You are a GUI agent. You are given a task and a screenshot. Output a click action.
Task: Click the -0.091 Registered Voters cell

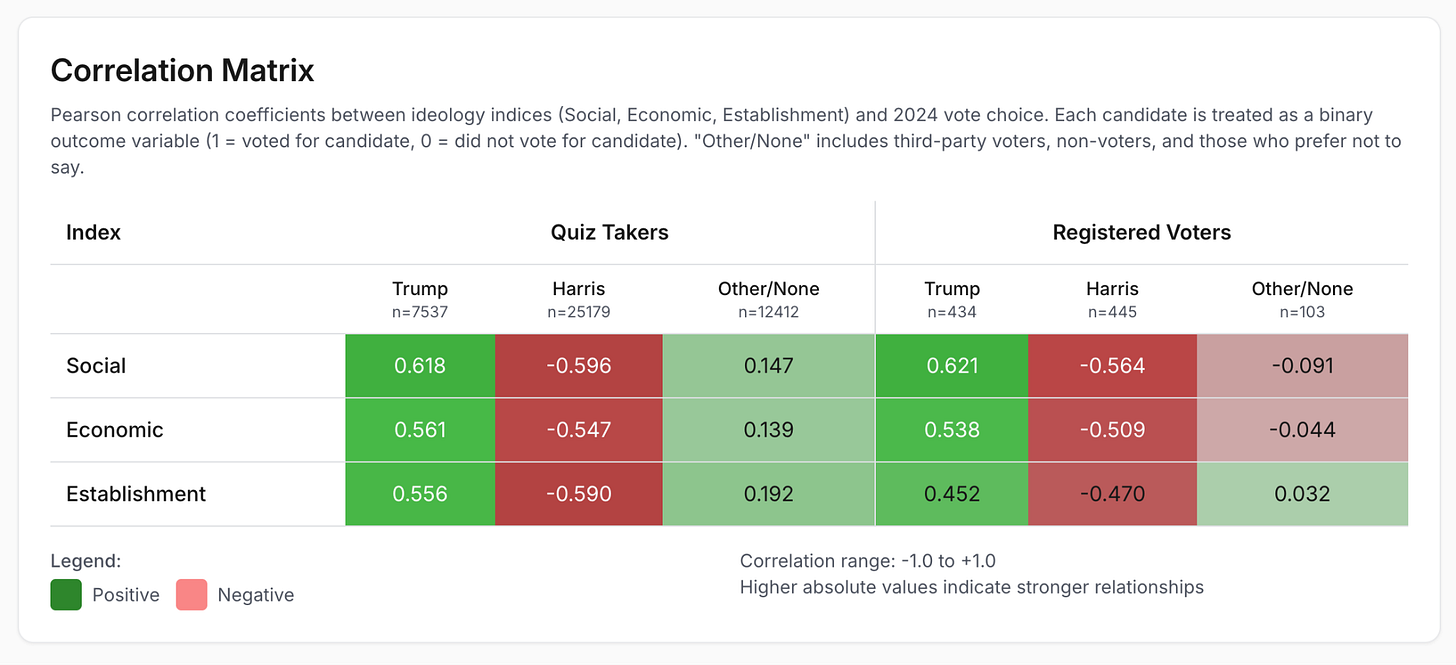pos(1302,366)
